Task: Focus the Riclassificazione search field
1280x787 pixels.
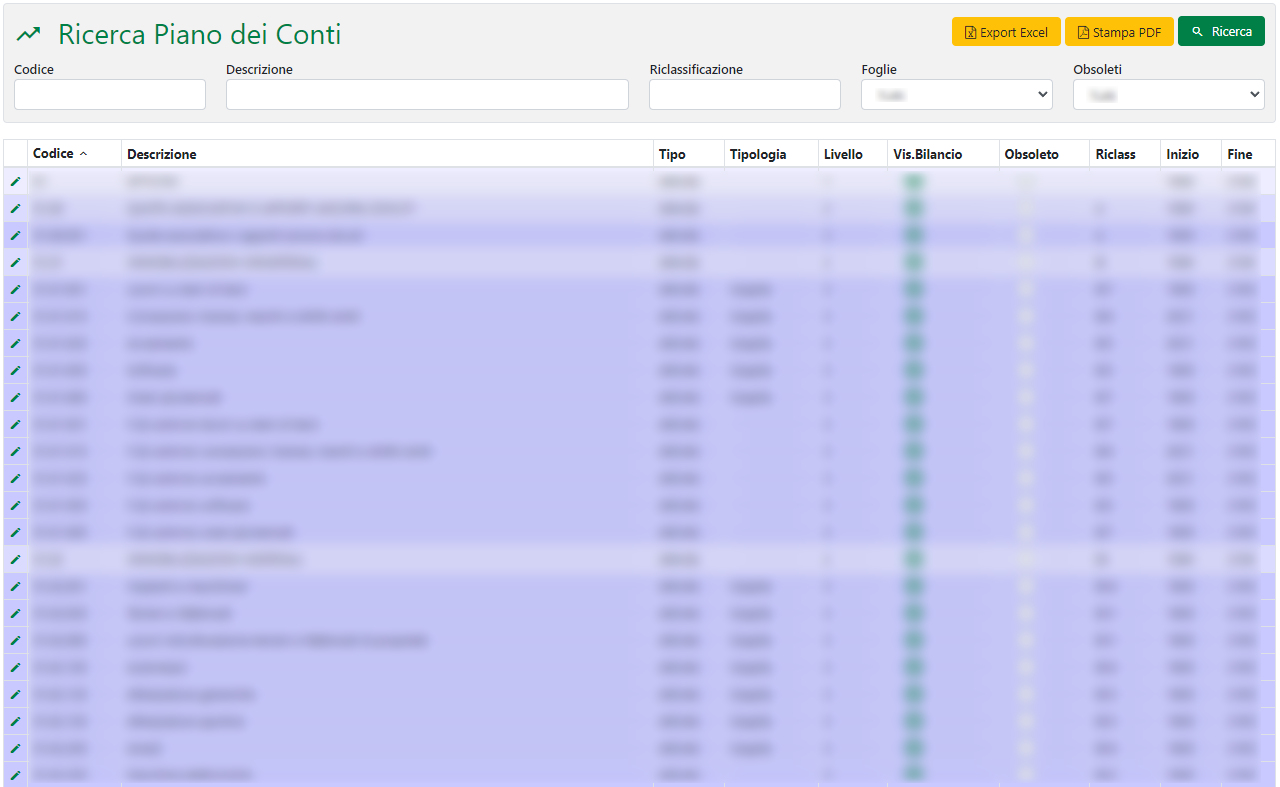Action: 744,95
